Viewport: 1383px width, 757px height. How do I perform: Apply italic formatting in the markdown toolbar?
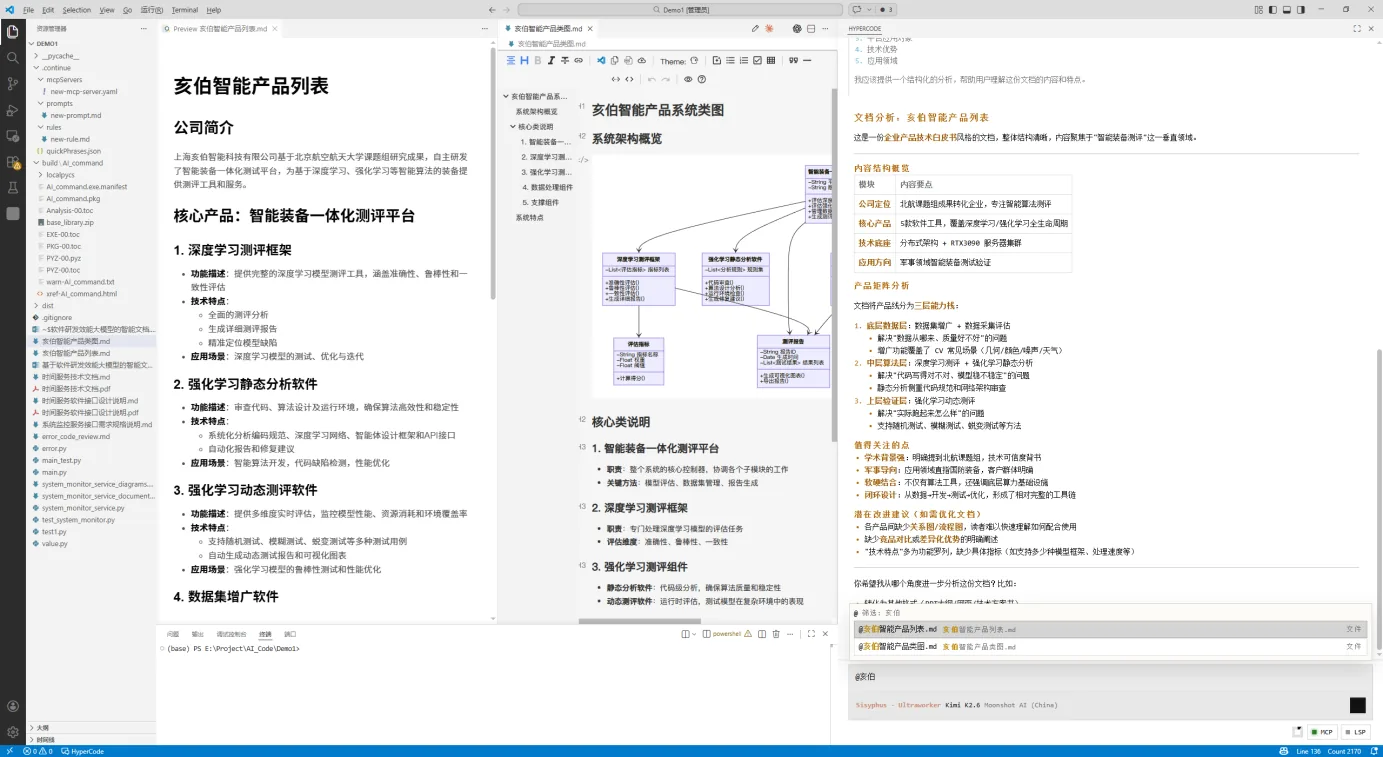click(551, 60)
